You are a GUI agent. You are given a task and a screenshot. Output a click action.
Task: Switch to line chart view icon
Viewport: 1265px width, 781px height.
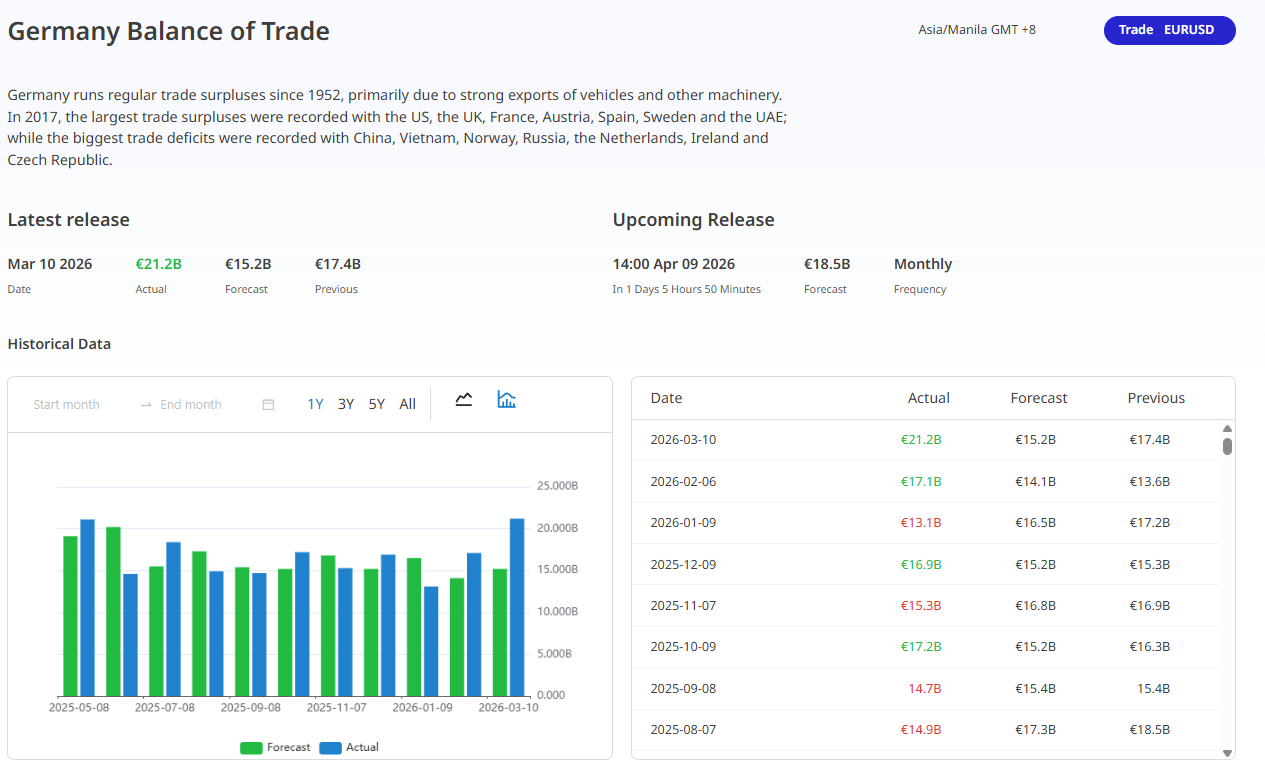(x=463, y=400)
